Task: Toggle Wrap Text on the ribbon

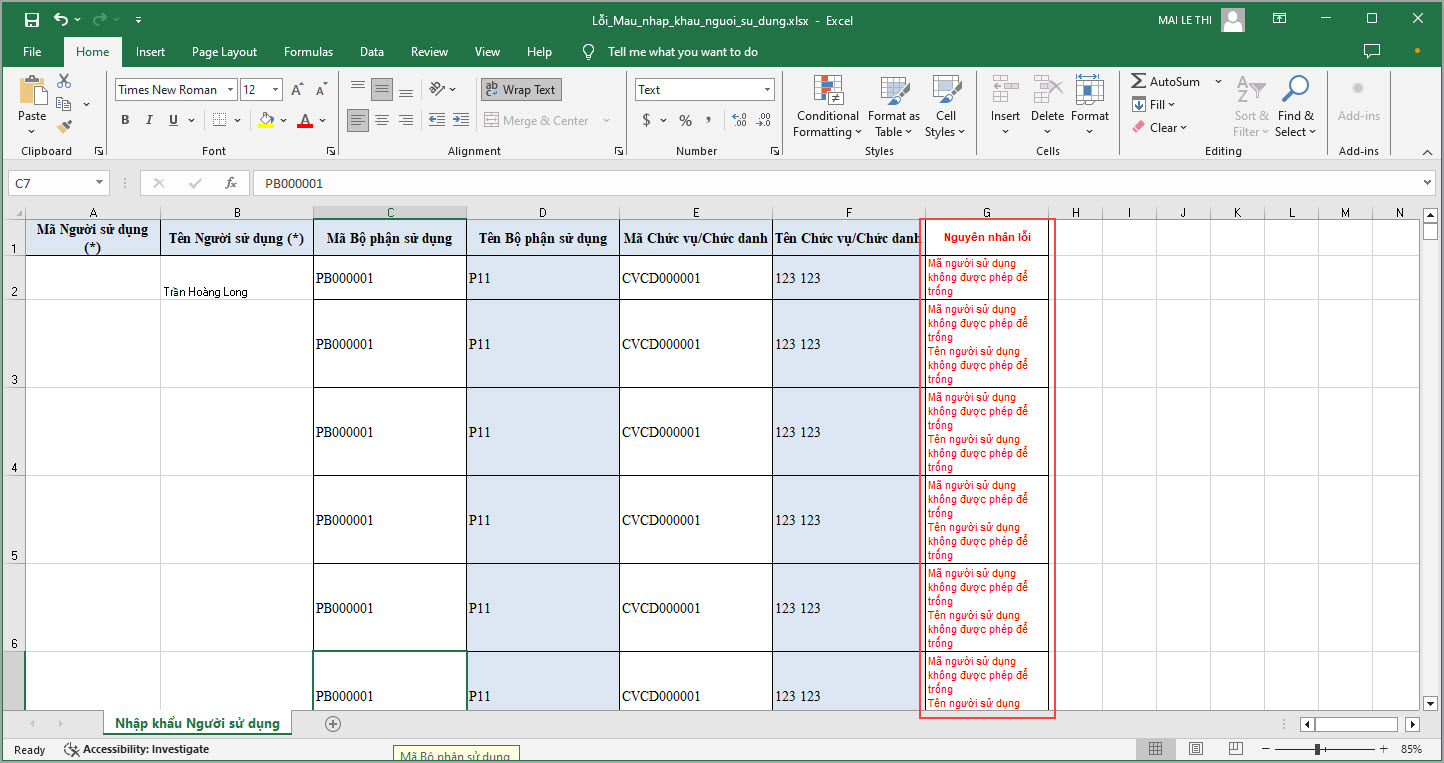Action: (521, 90)
